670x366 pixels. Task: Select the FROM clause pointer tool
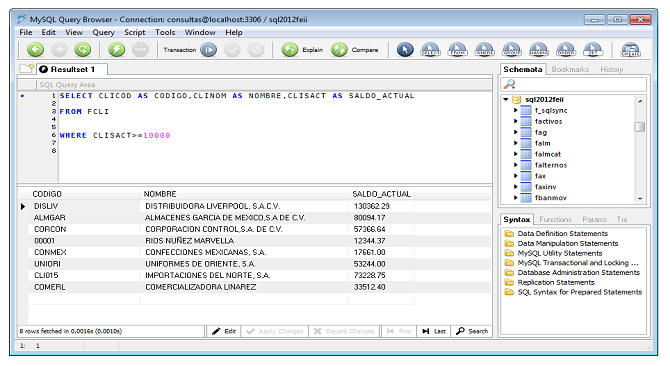click(457, 50)
